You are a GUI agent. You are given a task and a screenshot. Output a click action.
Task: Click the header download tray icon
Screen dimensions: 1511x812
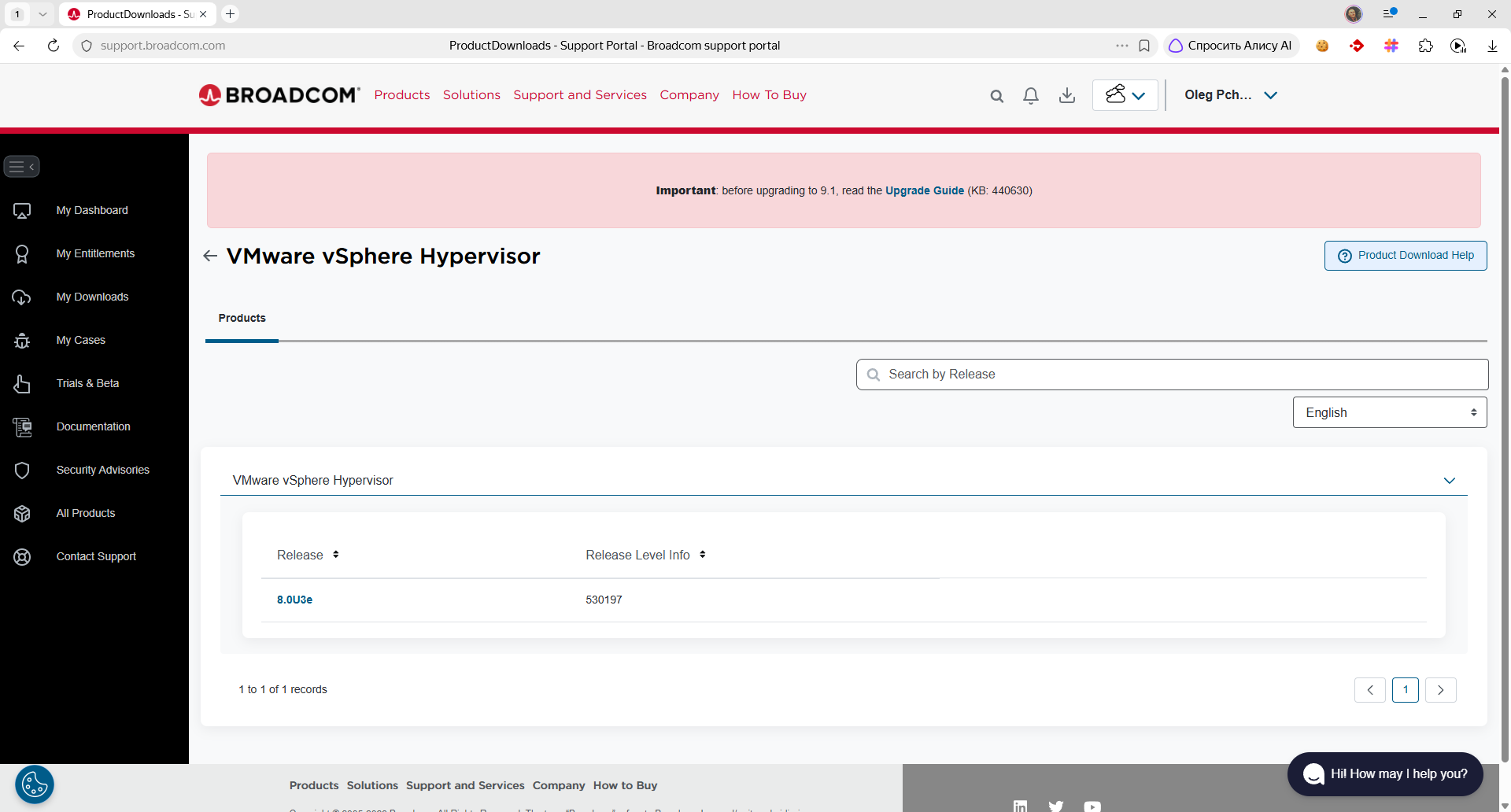1067,96
